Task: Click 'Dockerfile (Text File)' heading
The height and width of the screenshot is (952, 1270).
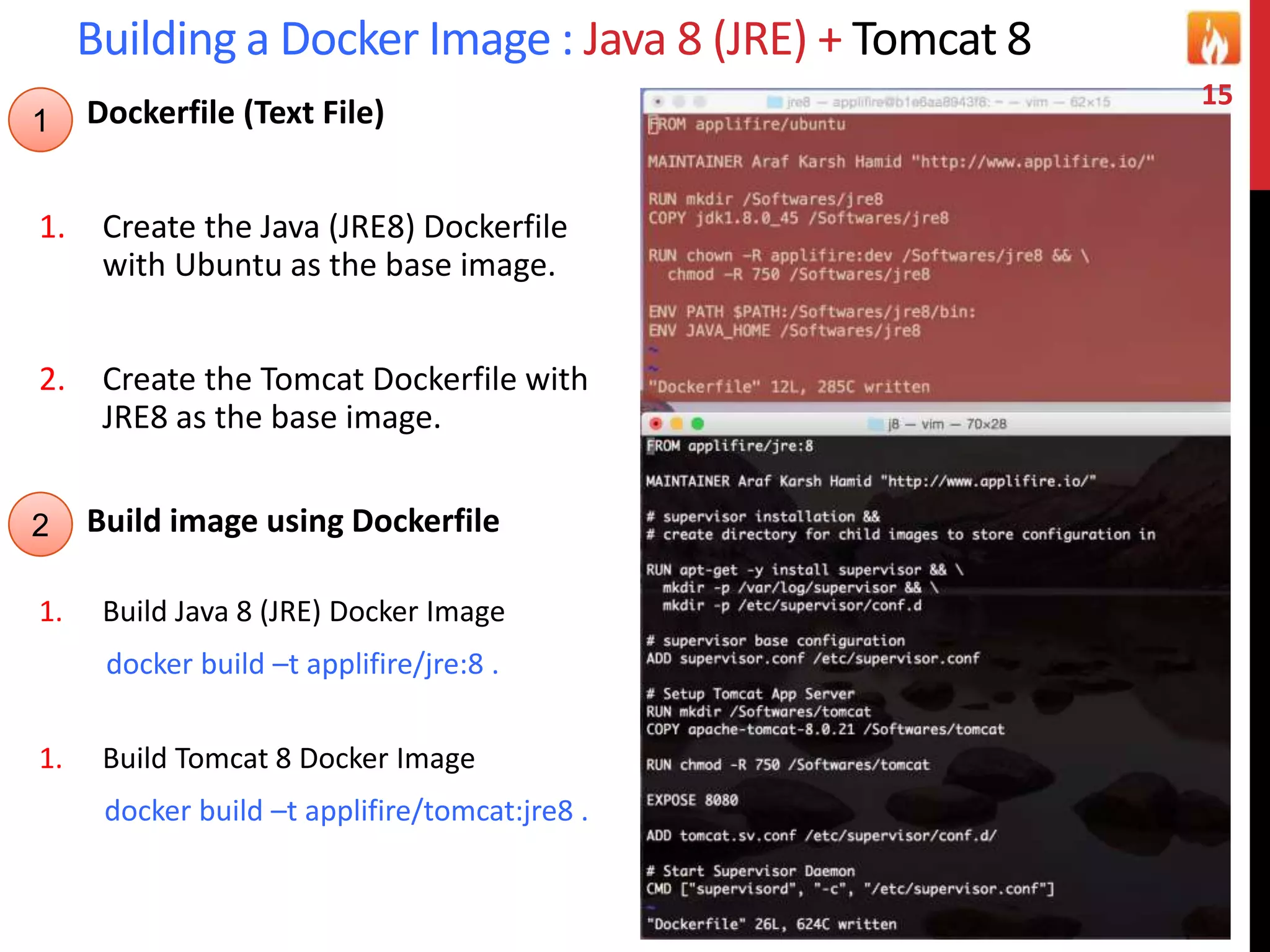Action: 236,114
